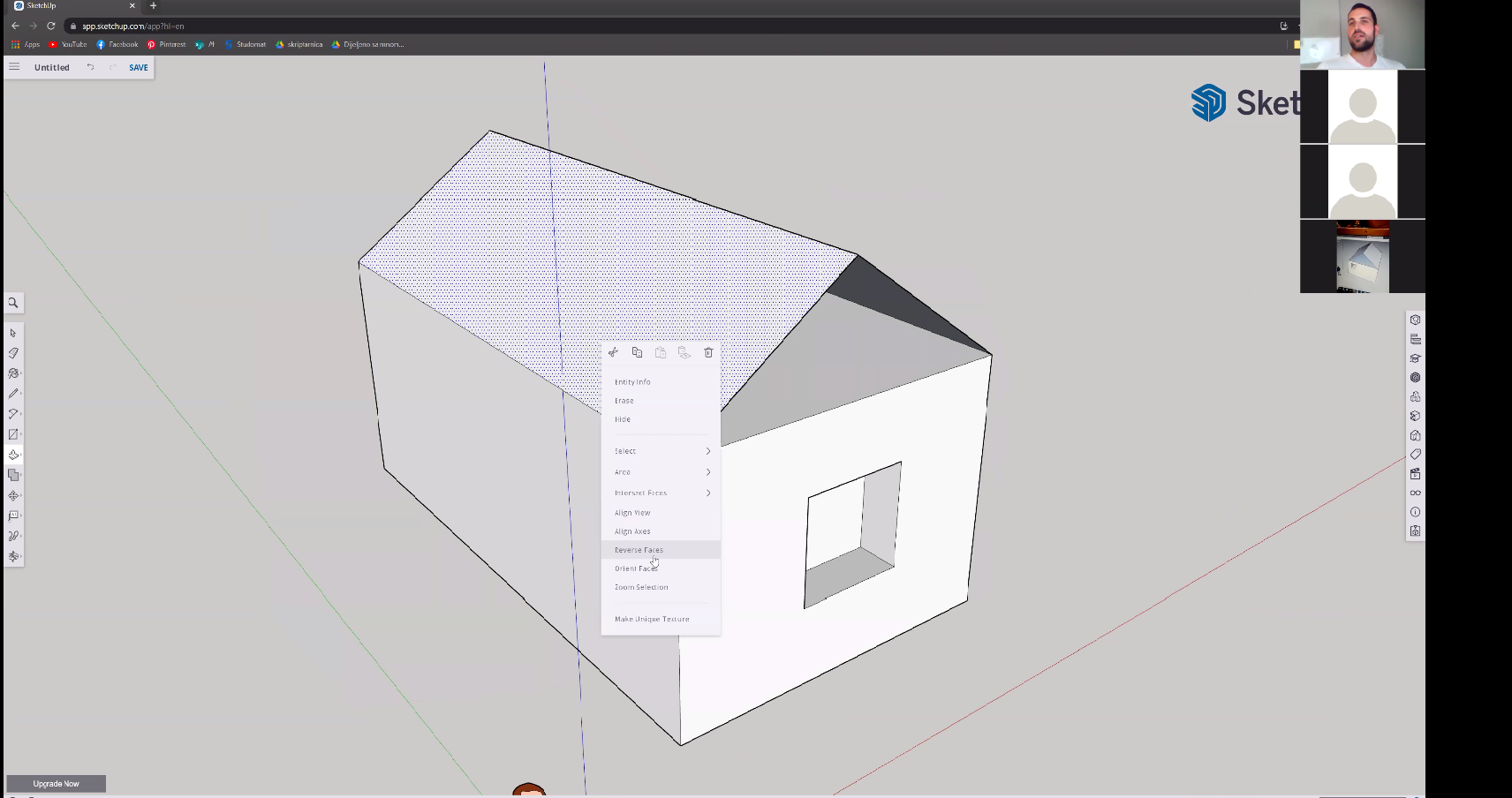1512x798 pixels.
Task: Click the SAVE button
Action: tap(139, 68)
